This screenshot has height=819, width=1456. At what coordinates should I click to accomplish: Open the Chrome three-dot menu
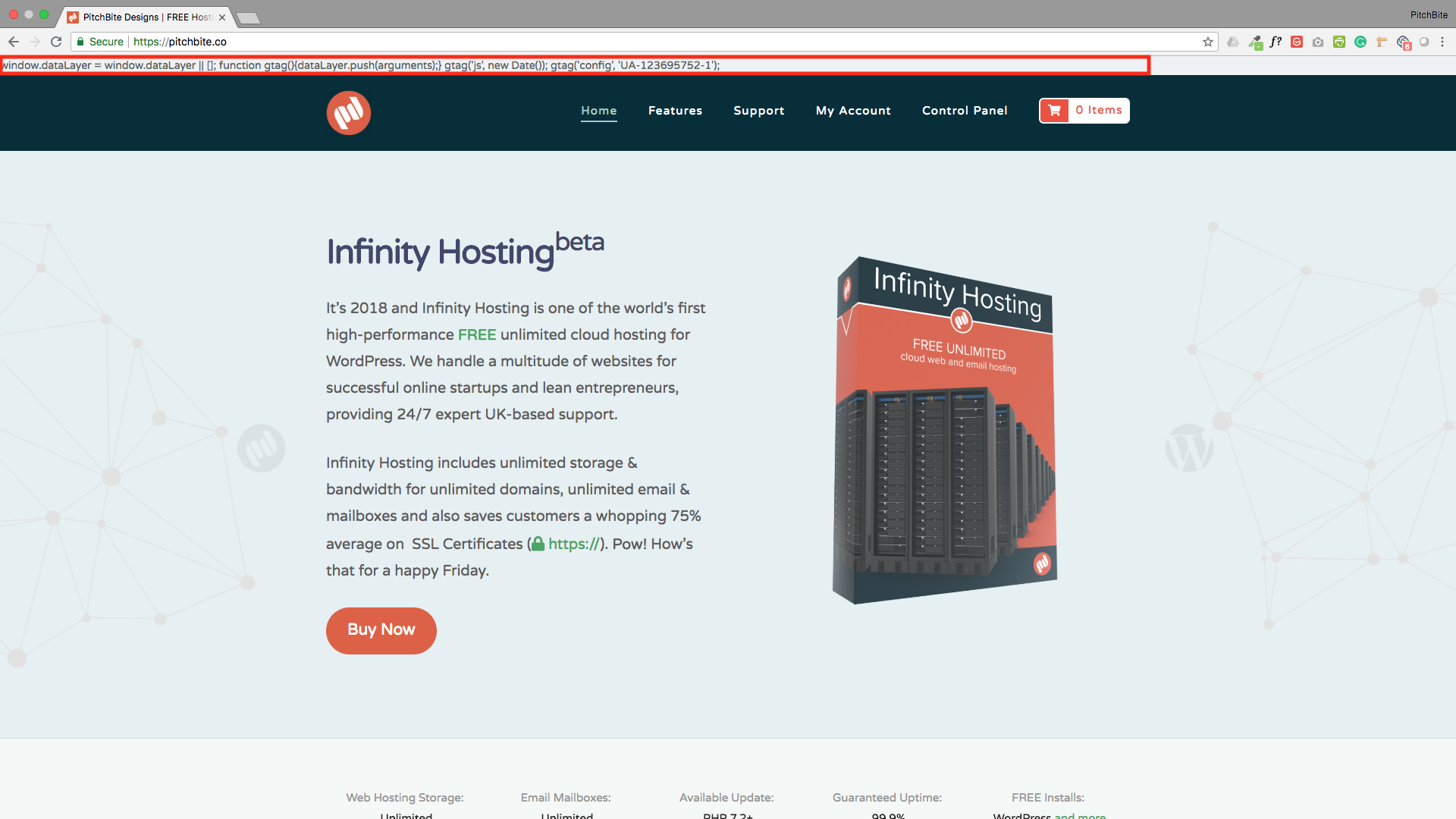tap(1442, 42)
